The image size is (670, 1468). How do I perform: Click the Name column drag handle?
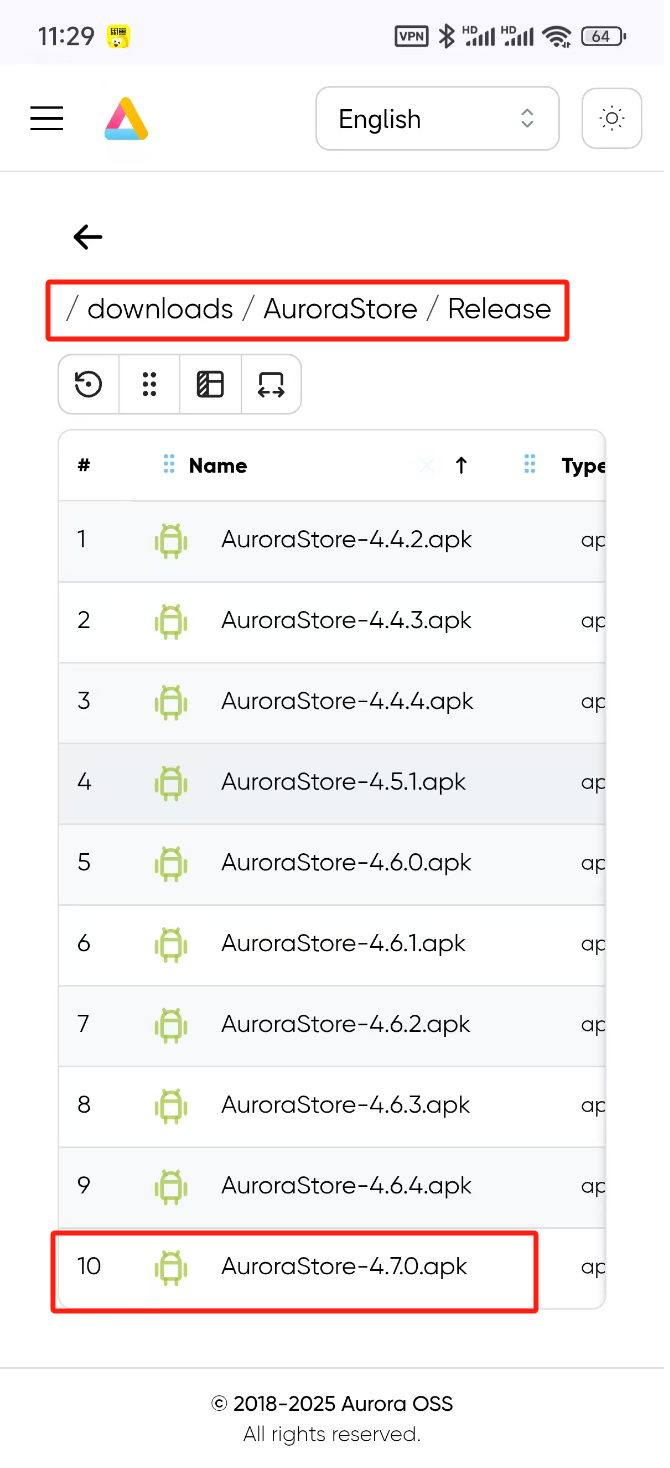tap(169, 465)
